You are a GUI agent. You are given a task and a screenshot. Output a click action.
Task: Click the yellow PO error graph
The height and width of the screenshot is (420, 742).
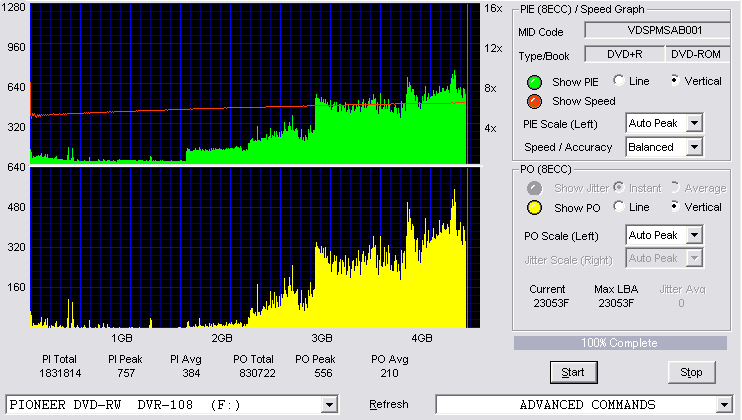pyautogui.click(x=255, y=248)
